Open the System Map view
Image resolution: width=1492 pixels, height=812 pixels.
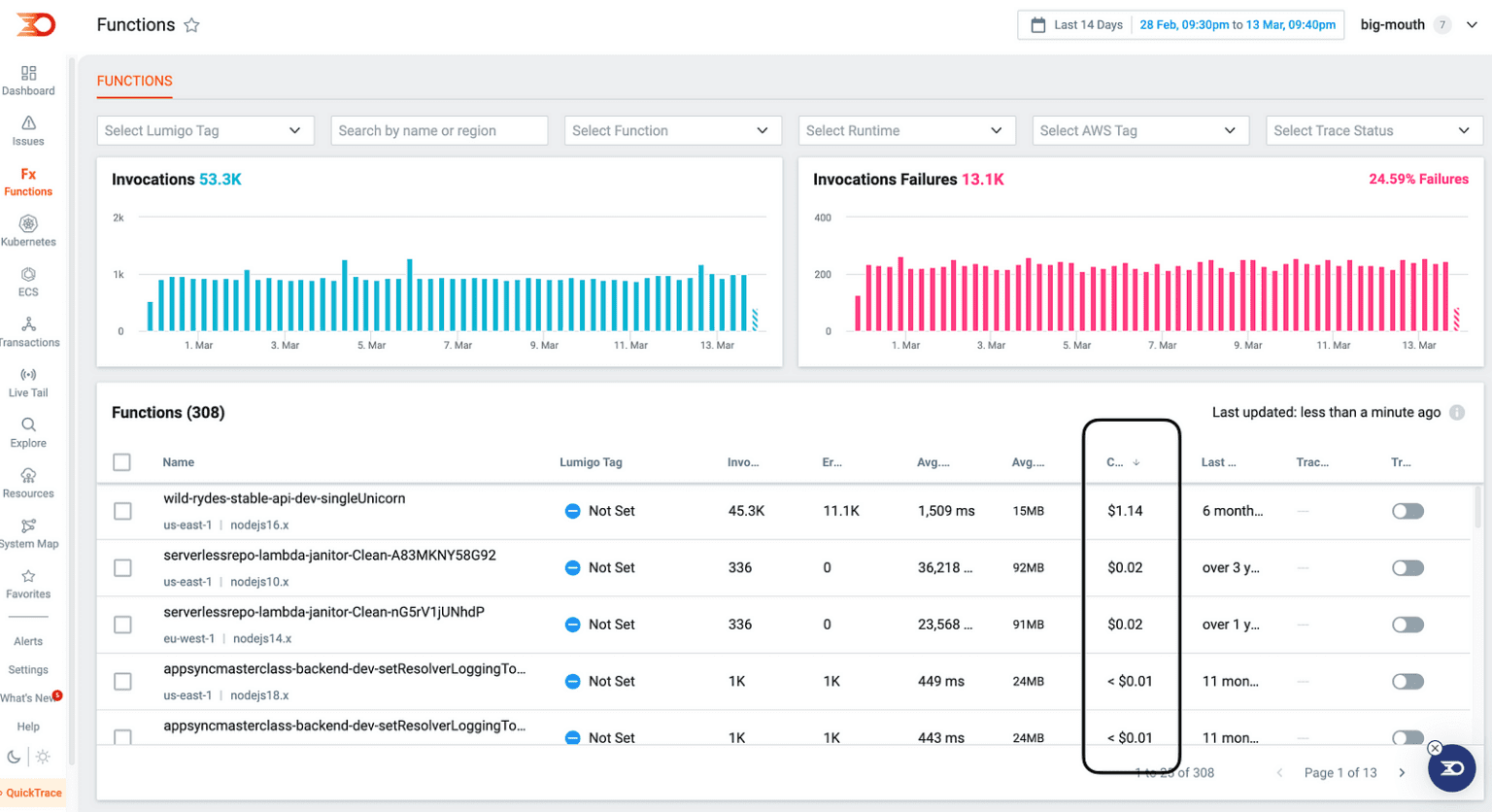28,532
